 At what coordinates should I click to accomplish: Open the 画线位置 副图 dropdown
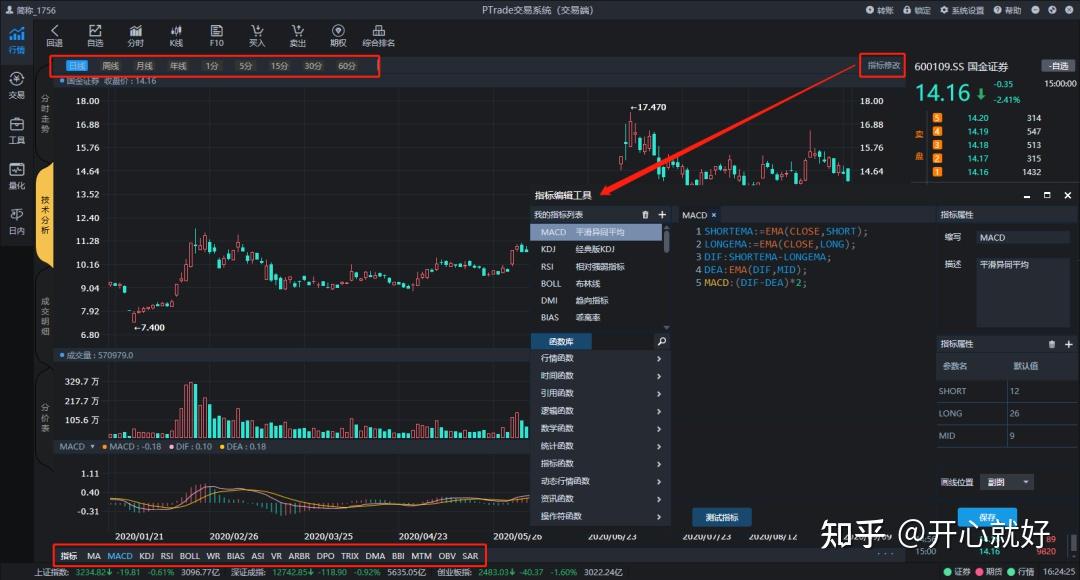click(1010, 481)
